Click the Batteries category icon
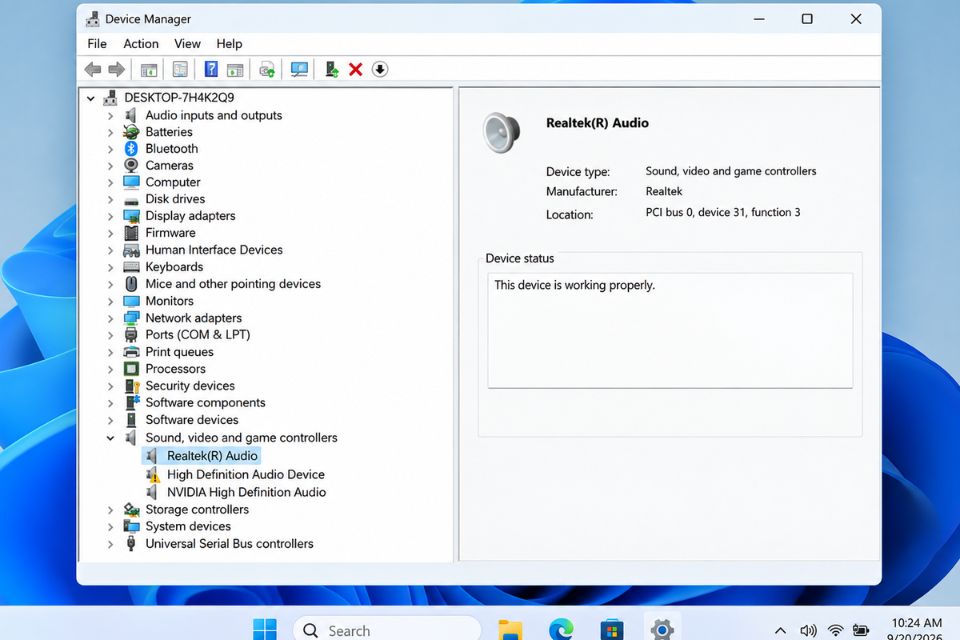Image resolution: width=960 pixels, height=640 pixels. (131, 132)
